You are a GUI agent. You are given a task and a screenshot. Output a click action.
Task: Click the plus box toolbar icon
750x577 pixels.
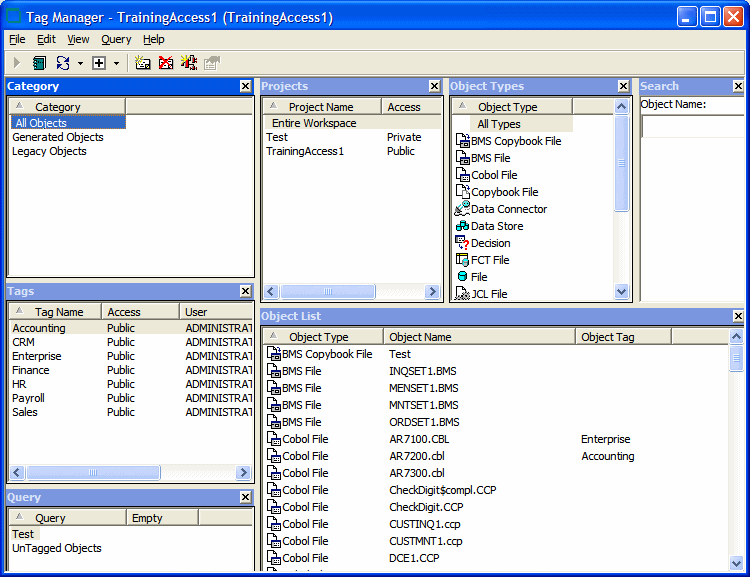99,63
